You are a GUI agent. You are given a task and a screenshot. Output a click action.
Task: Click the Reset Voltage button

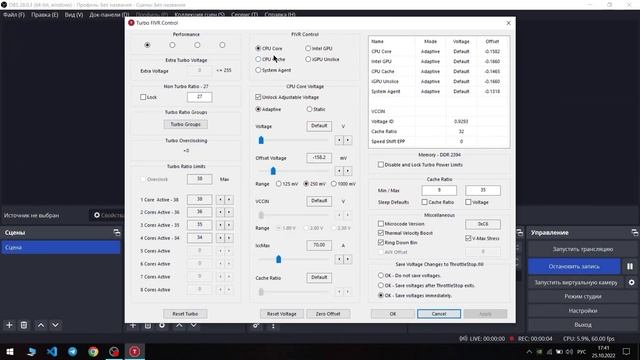click(282, 313)
